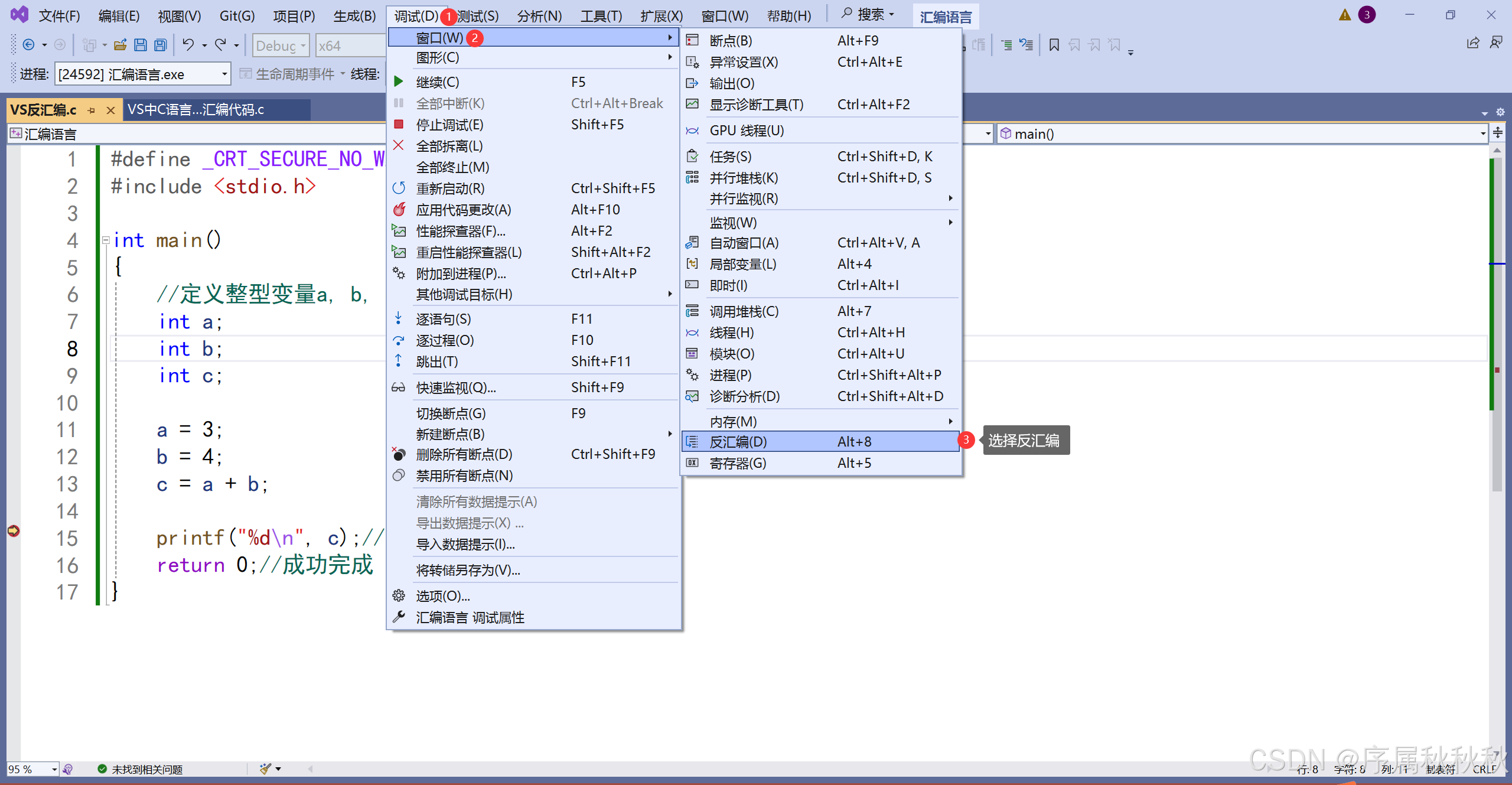Click 切换断点(G) menu entry

point(533,413)
